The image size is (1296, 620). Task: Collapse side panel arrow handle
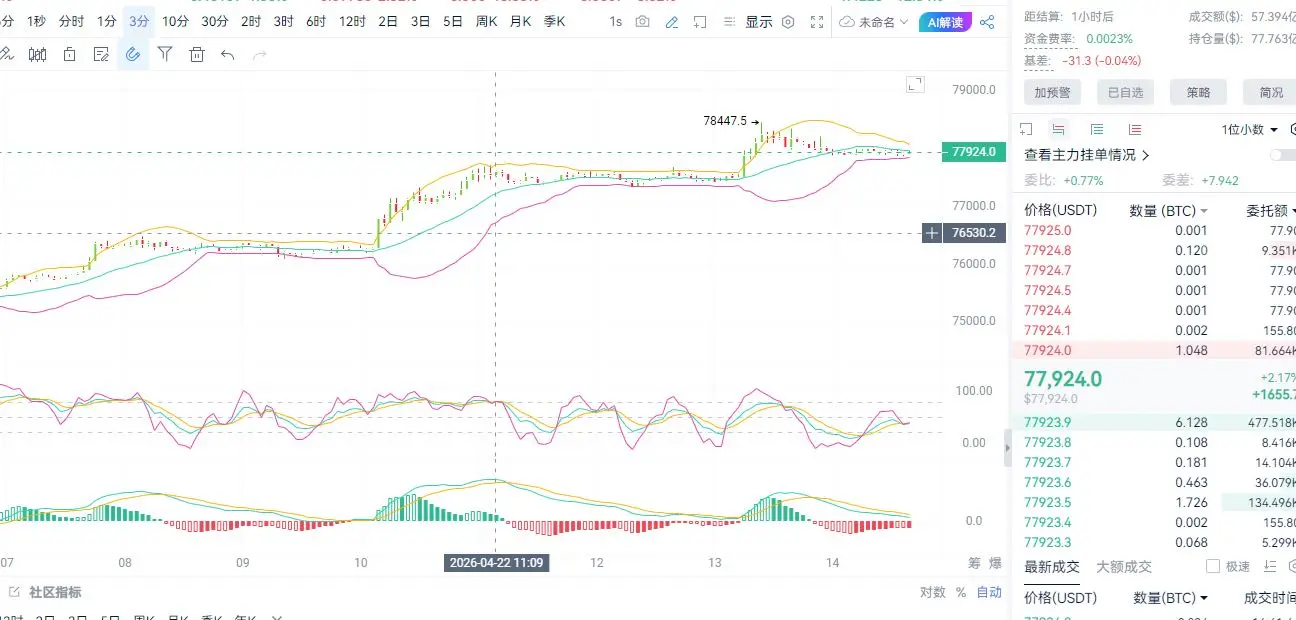pos(1007,448)
